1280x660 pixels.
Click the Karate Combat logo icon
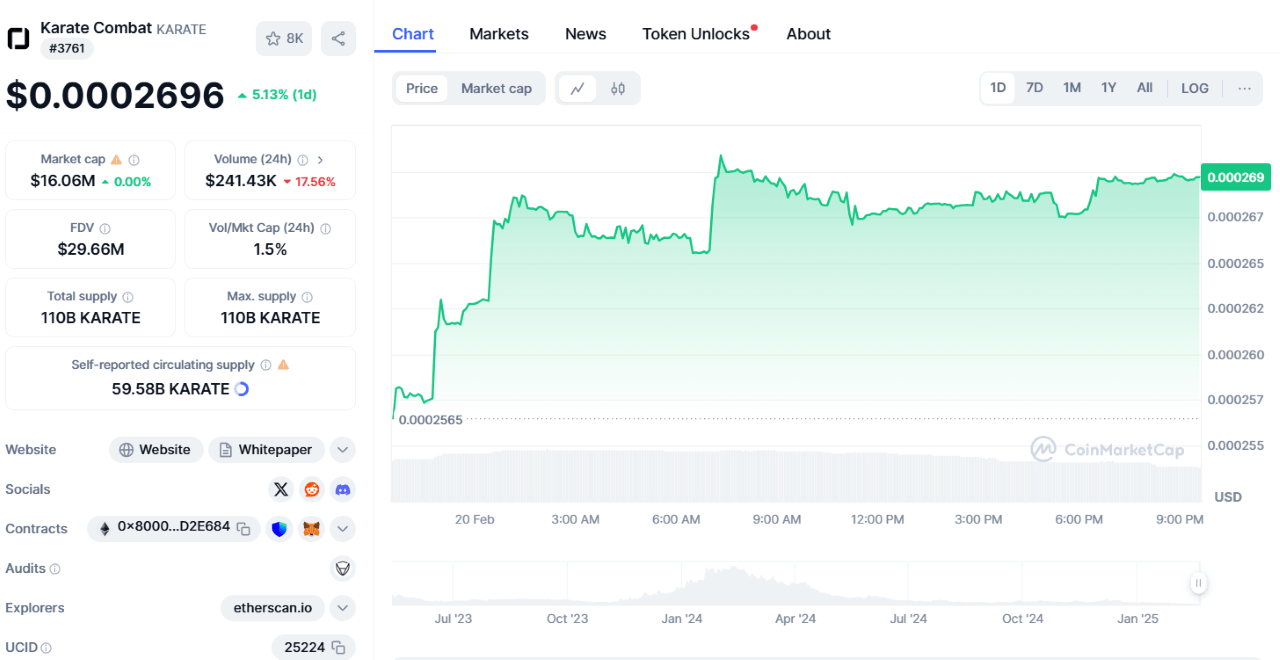(x=18, y=39)
